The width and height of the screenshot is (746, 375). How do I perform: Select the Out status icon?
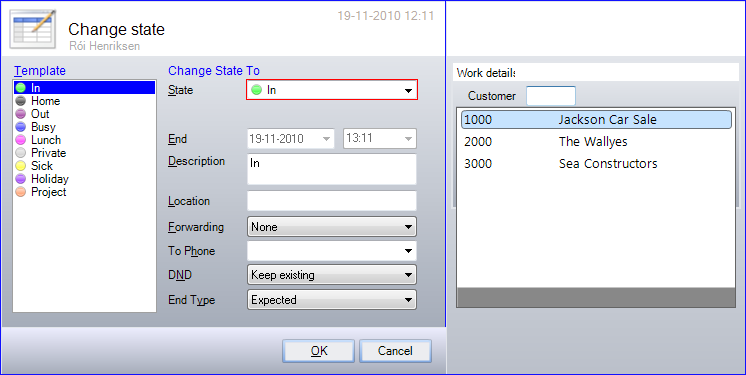(20, 114)
